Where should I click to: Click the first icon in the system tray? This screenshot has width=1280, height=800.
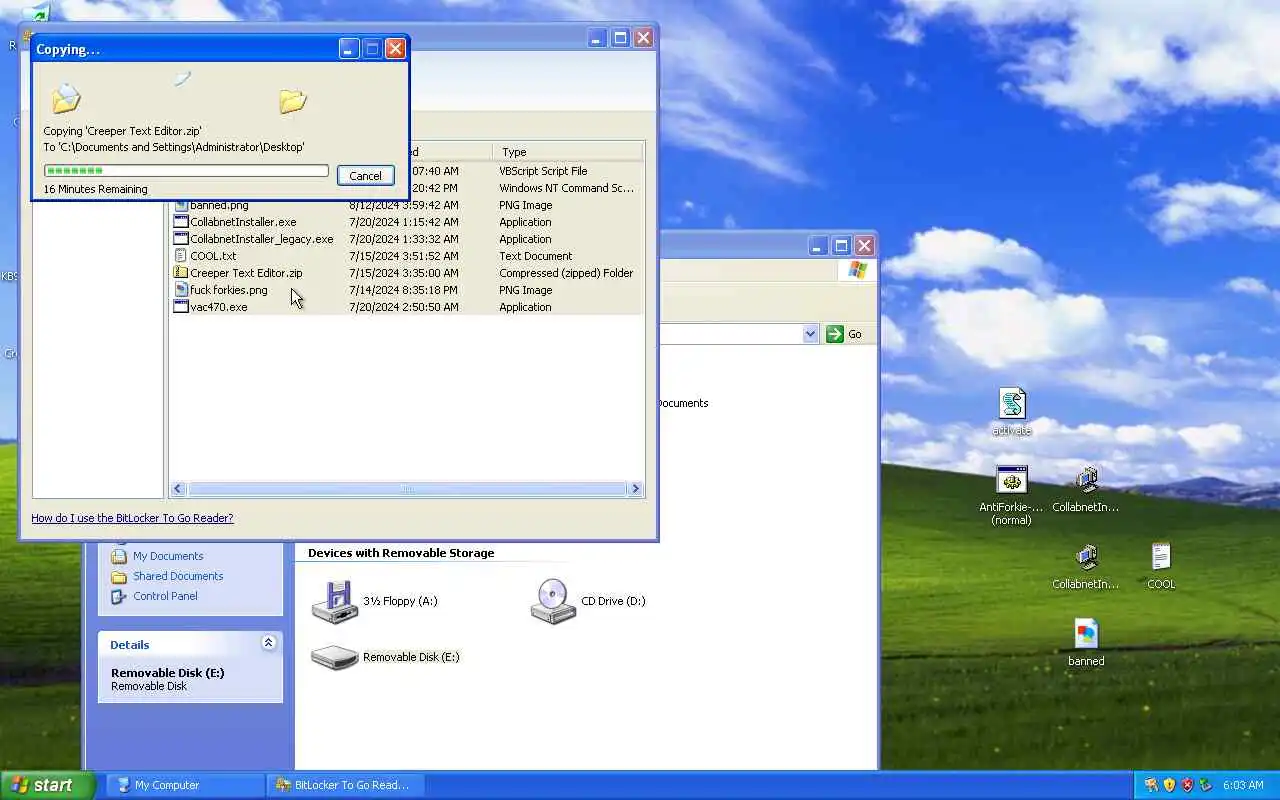pos(1151,785)
